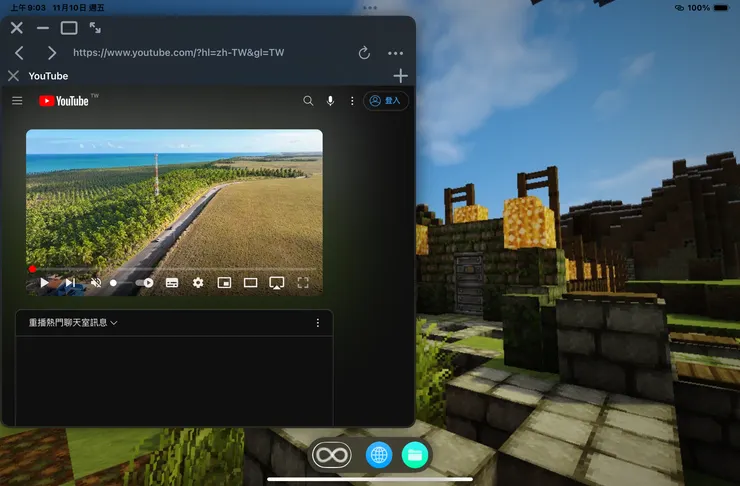This screenshot has height=486, width=740.
Task: Tap the battery status indicator
Action: point(722,8)
